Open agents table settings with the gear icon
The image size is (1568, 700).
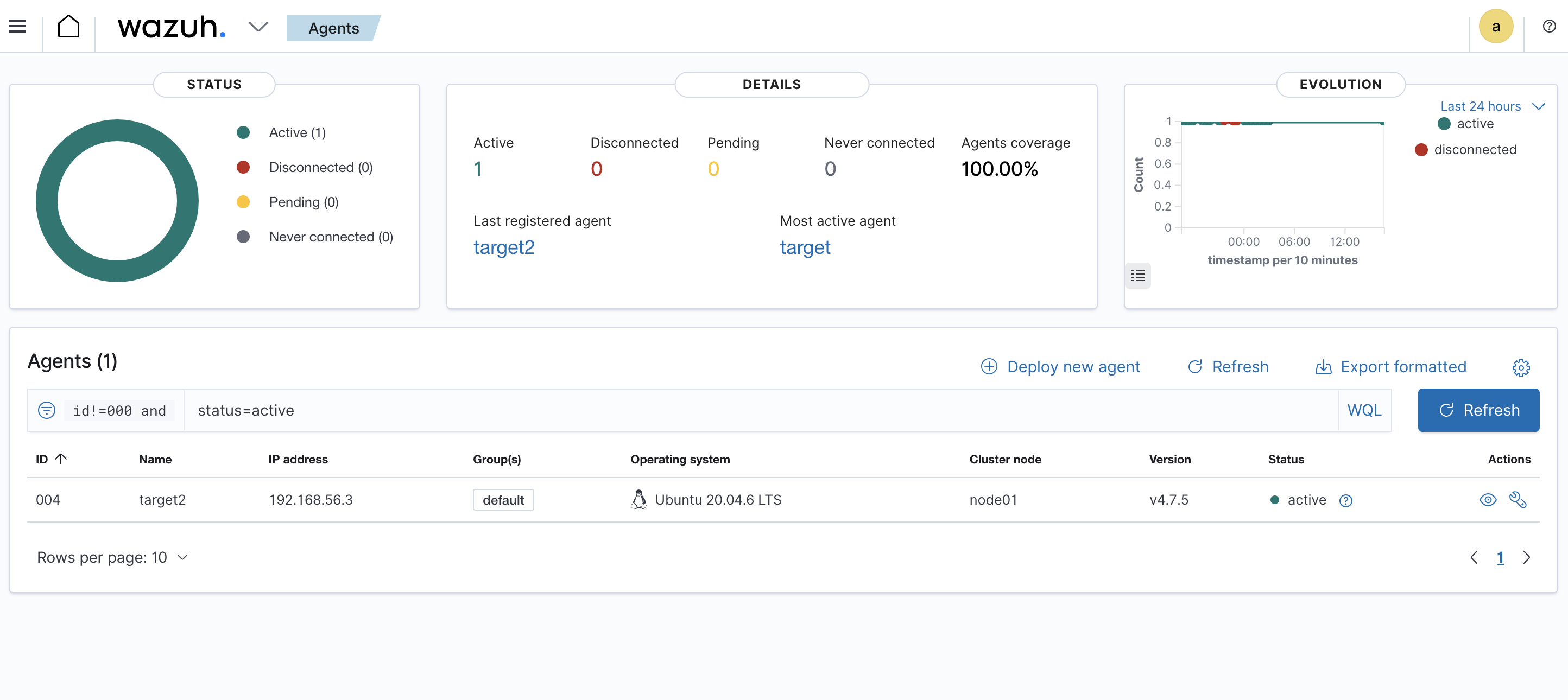pyautogui.click(x=1522, y=367)
